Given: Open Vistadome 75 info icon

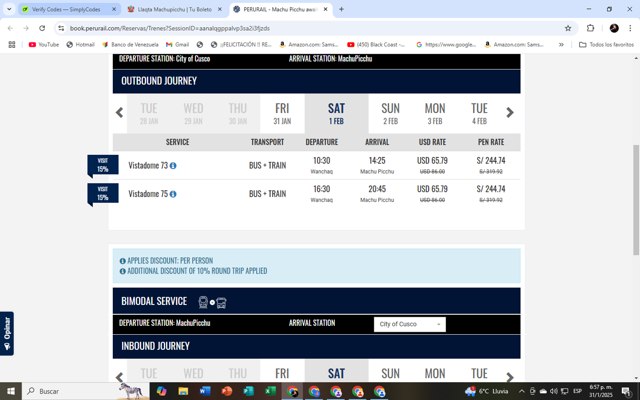Looking at the screenshot, I should click(173, 194).
